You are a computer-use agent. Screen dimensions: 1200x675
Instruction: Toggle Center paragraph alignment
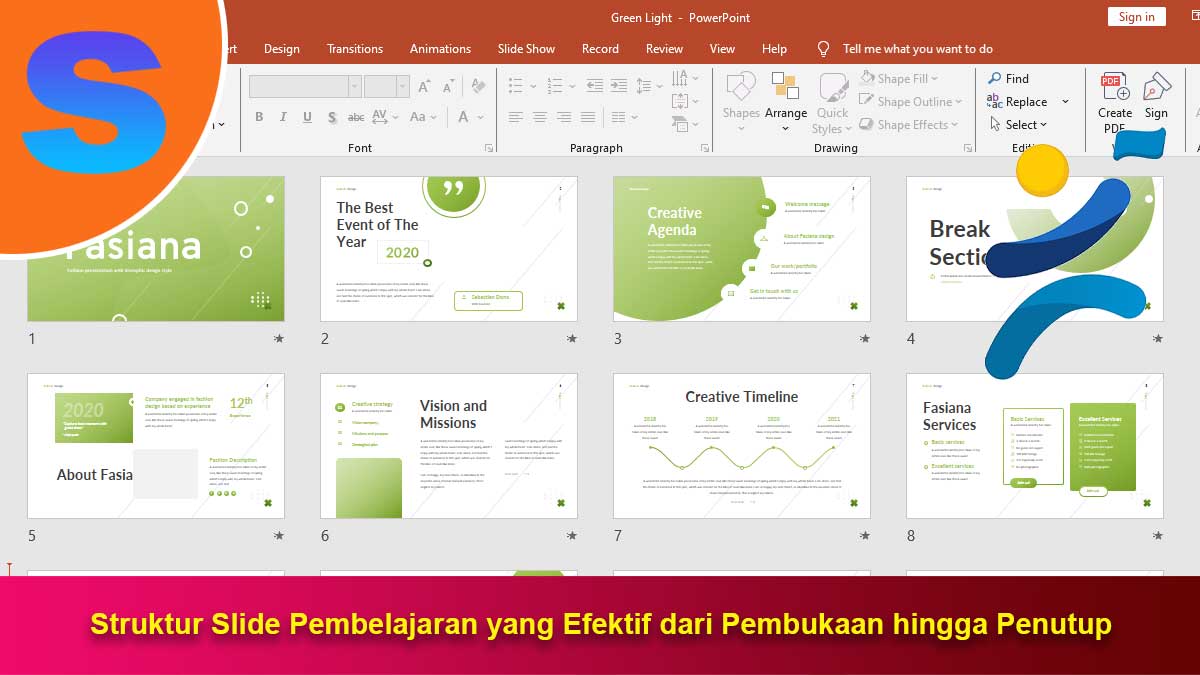[539, 117]
